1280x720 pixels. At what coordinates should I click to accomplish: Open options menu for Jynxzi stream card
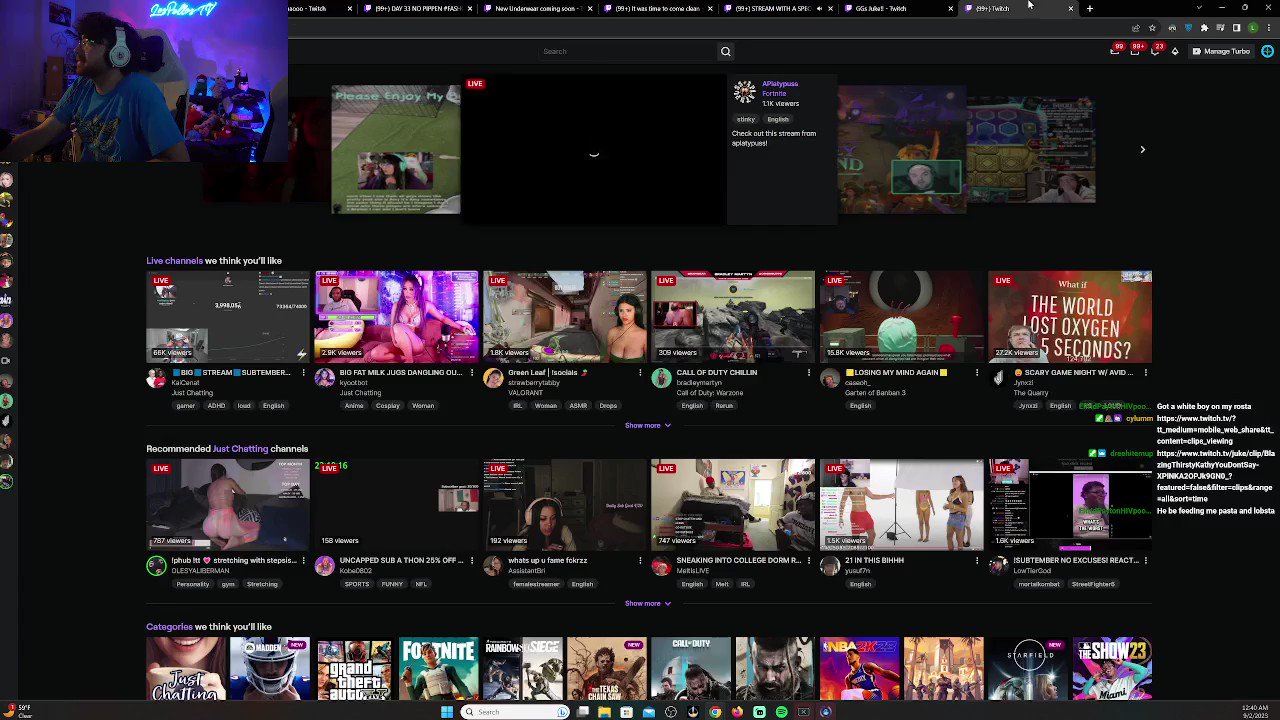1145,372
